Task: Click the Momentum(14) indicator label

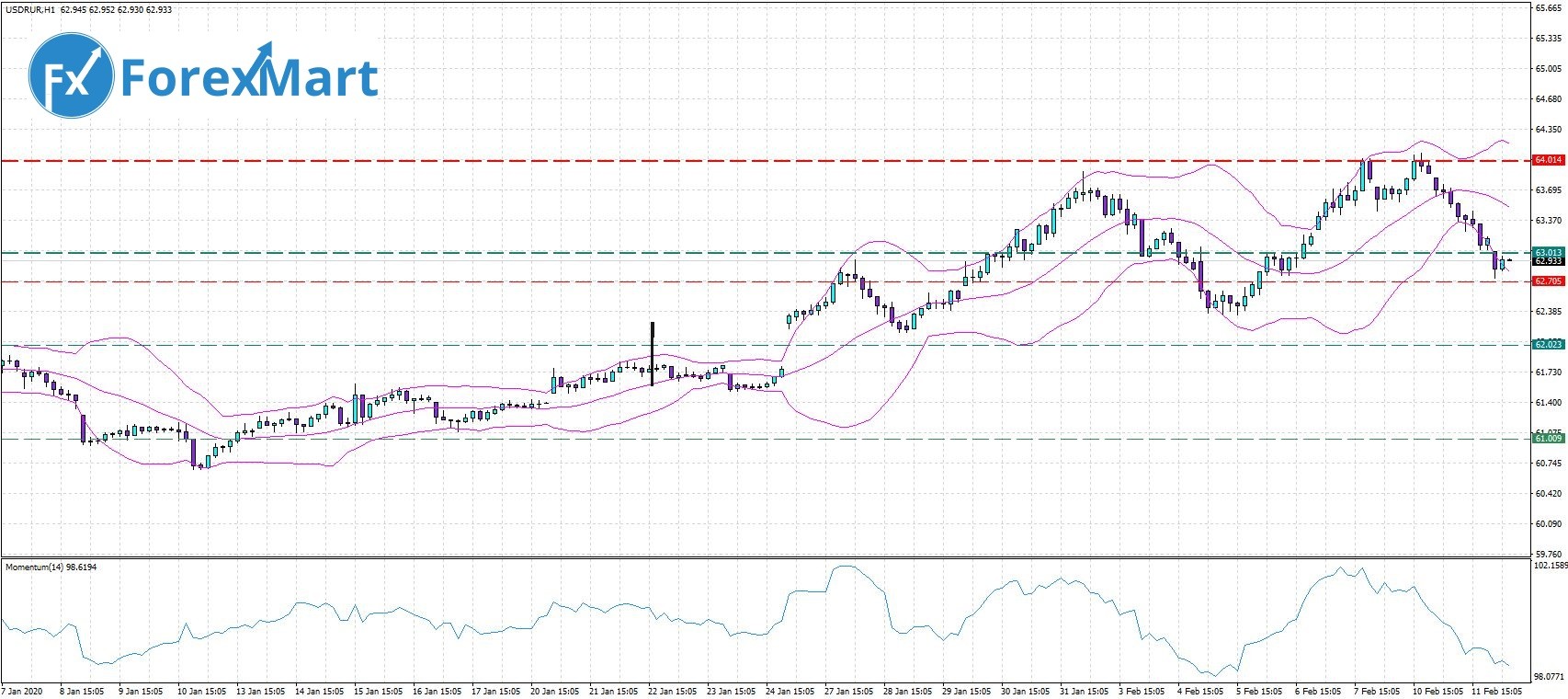Action: [51, 567]
